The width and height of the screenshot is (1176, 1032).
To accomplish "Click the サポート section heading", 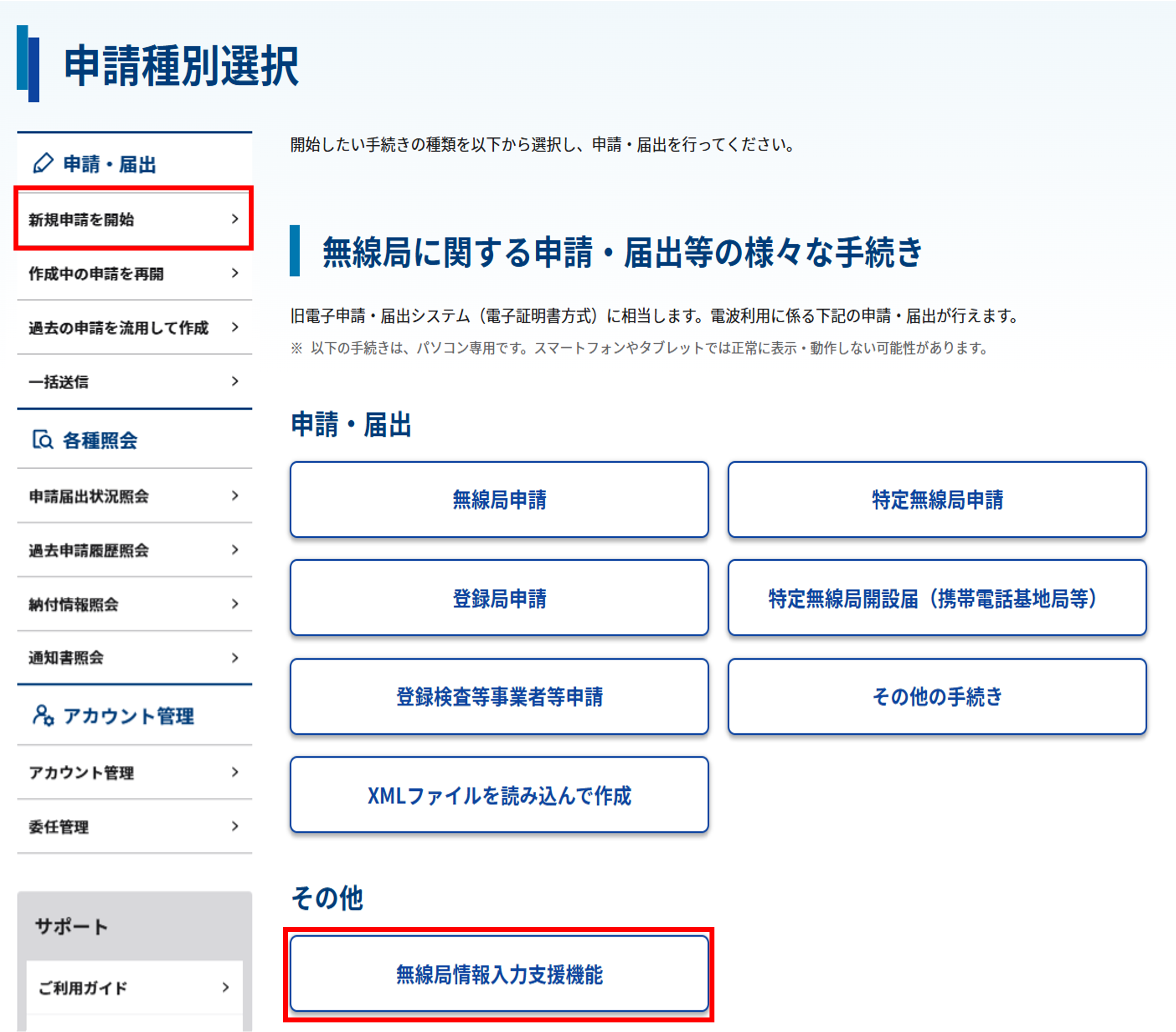I will (71, 926).
